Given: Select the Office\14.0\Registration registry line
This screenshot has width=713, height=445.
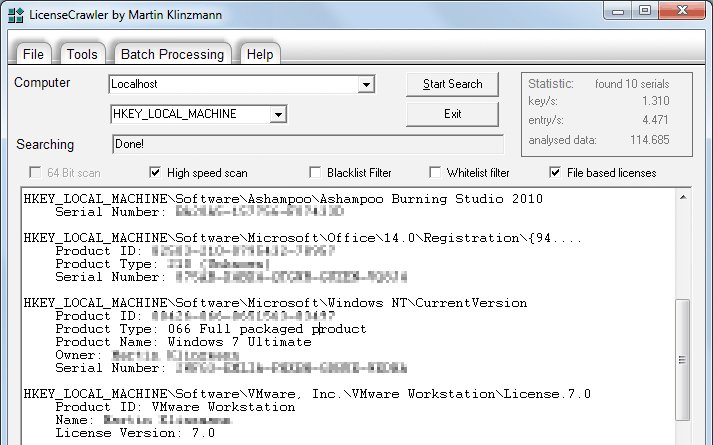Looking at the screenshot, I should tap(303, 238).
